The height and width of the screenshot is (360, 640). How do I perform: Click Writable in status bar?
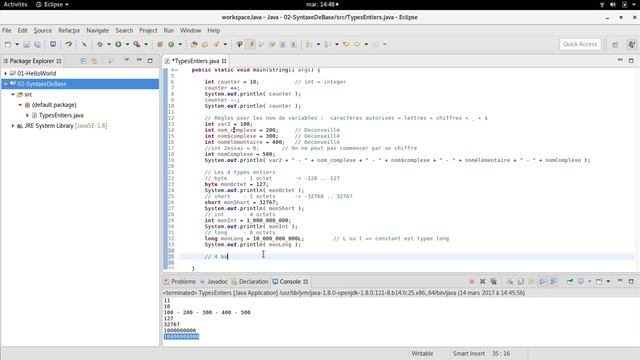click(422, 353)
